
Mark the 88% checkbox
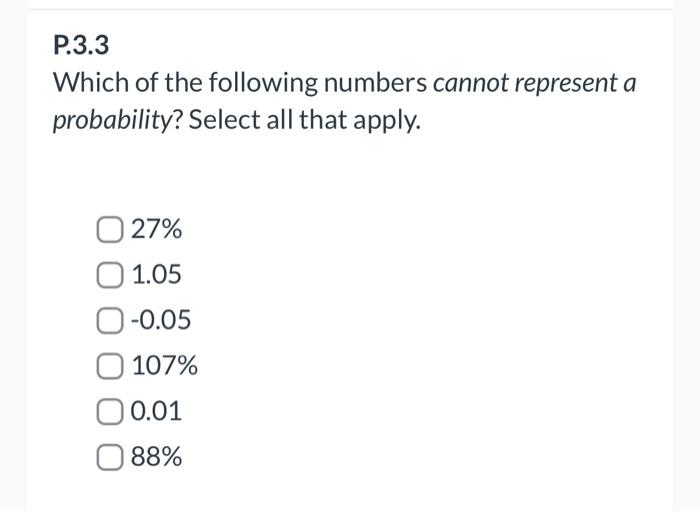click(109, 457)
